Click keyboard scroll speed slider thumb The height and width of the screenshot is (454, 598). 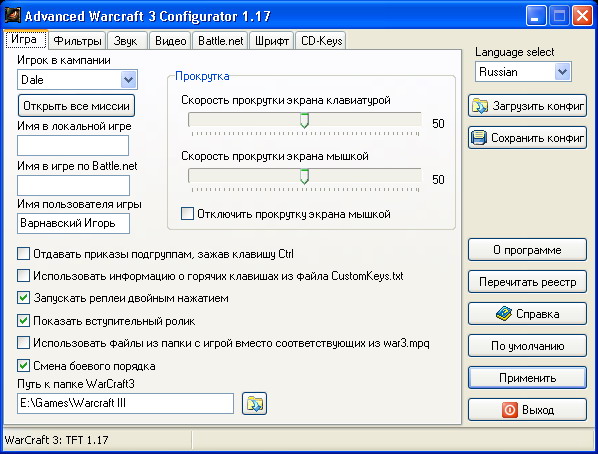304,121
